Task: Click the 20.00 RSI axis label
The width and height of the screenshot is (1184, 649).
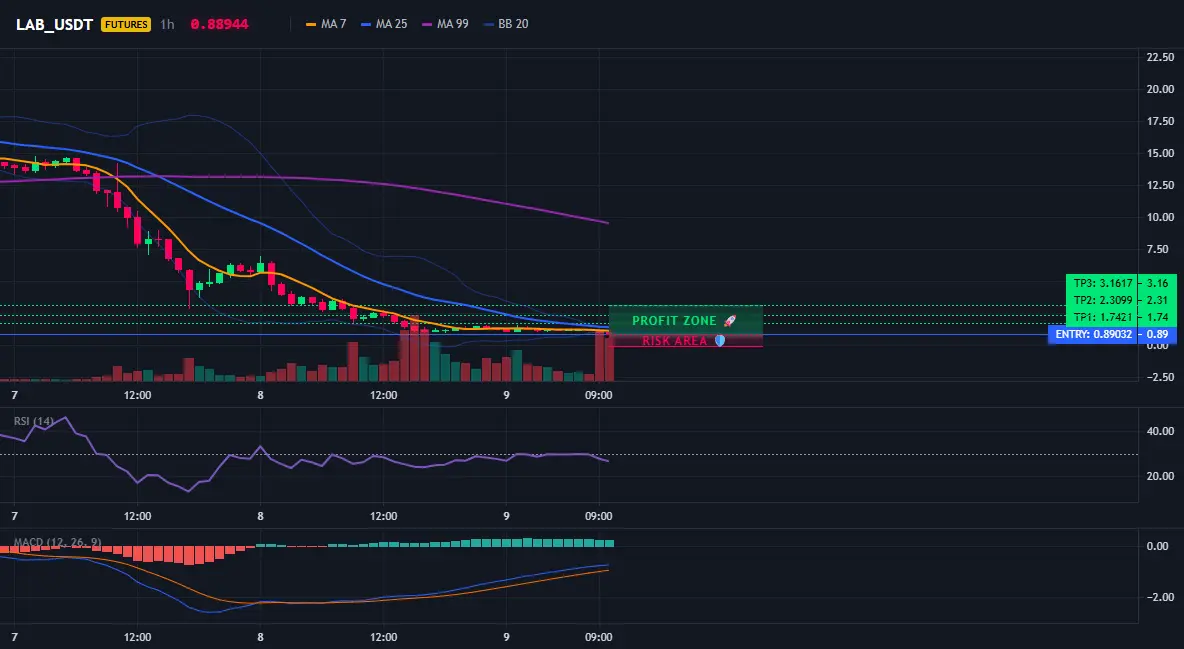Action: click(1160, 476)
